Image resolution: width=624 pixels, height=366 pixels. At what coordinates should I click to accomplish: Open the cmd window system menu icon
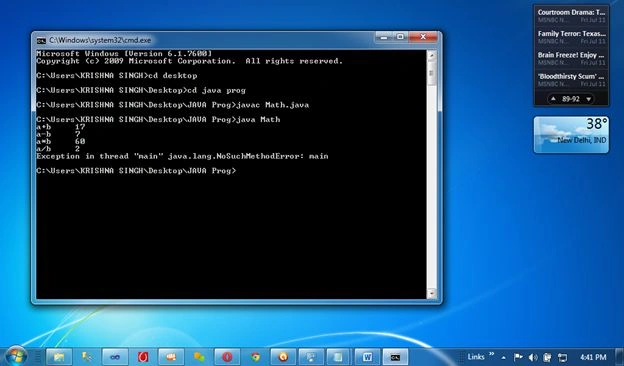click(x=41, y=40)
